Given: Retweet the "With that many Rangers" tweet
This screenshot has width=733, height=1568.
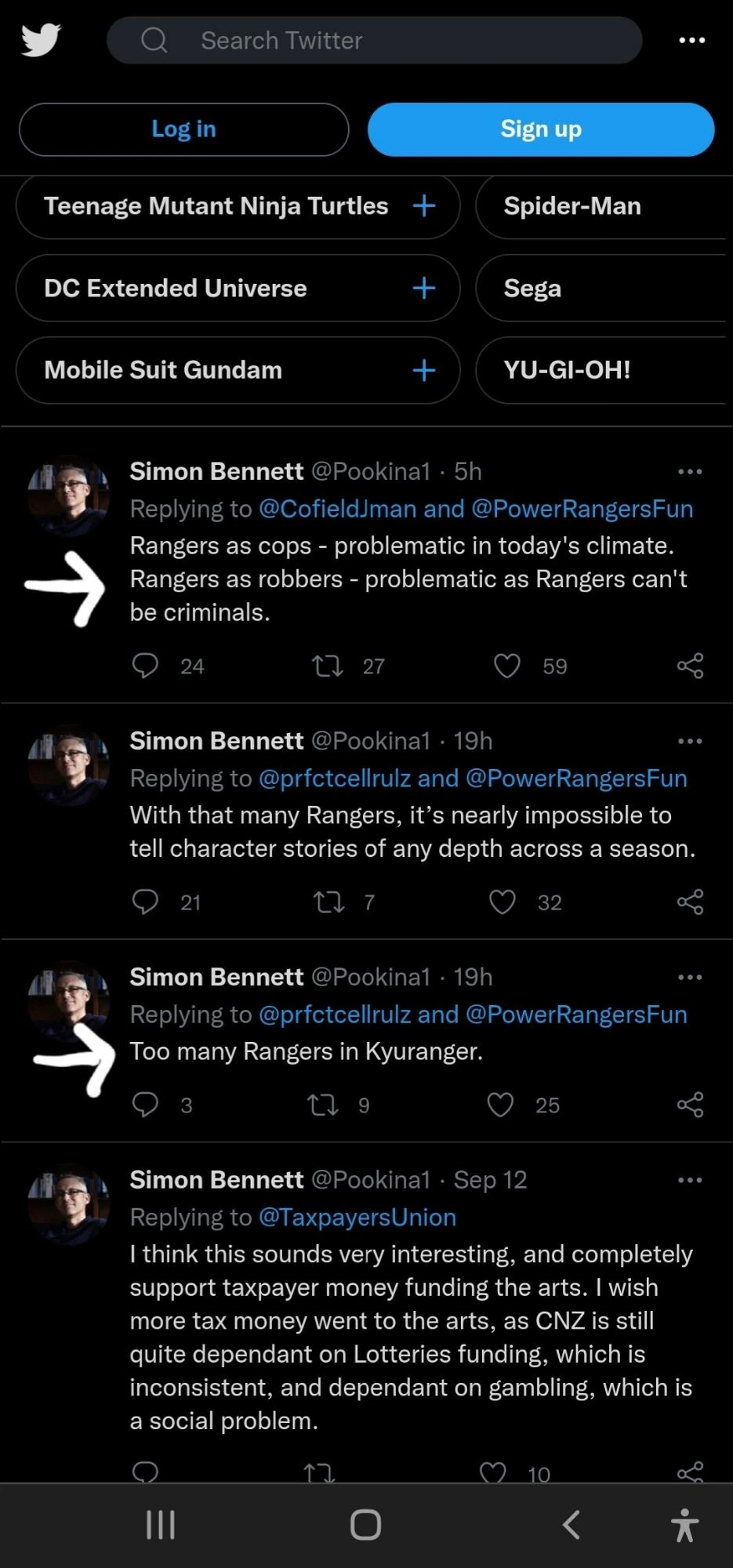Looking at the screenshot, I should (328, 902).
